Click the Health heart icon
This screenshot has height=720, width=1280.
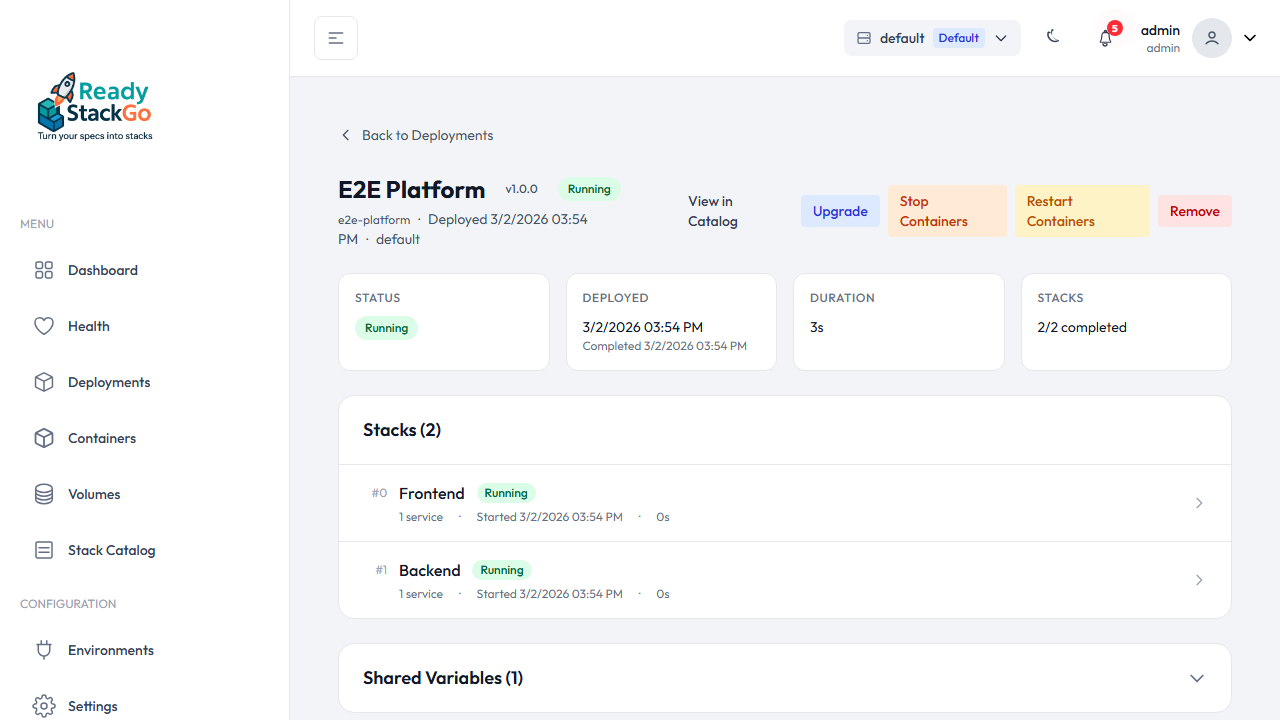(44, 326)
